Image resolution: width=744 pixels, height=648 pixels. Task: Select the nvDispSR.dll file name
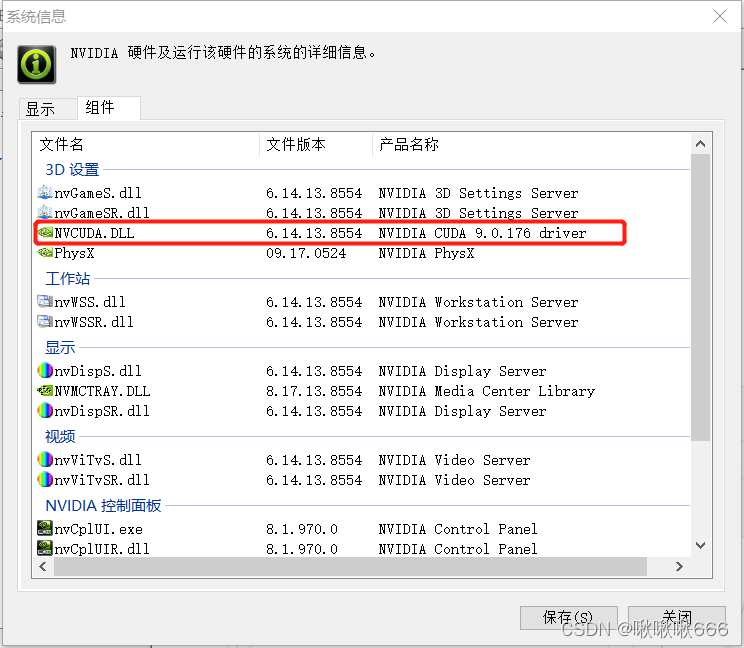pyautogui.click(x=102, y=411)
